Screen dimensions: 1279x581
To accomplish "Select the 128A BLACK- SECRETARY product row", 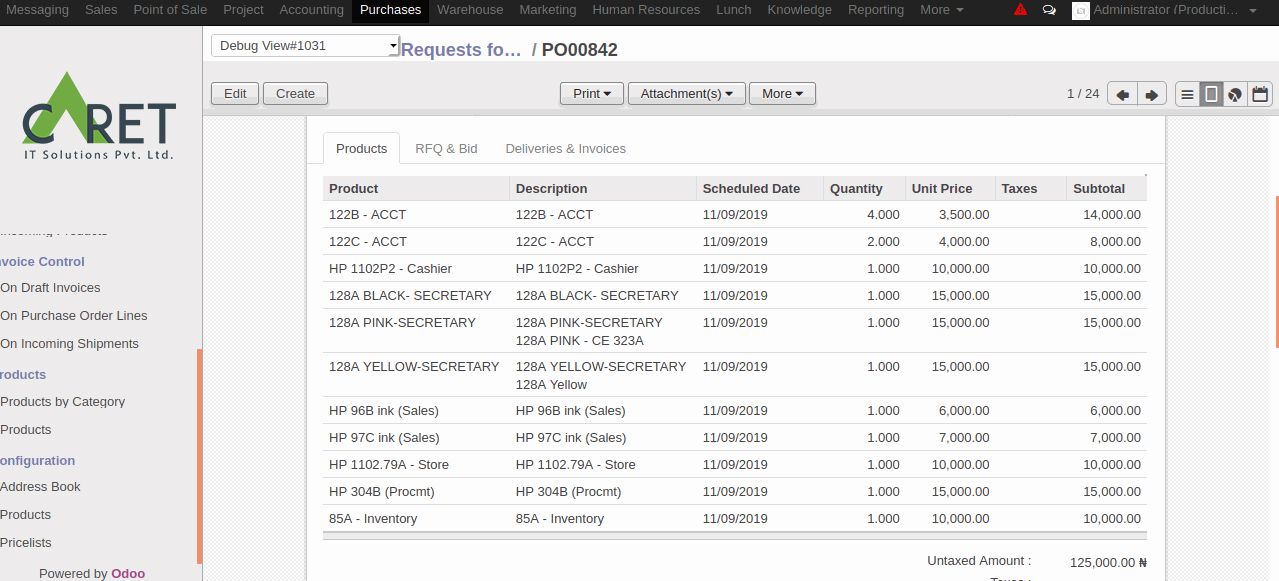I will click(410, 296).
